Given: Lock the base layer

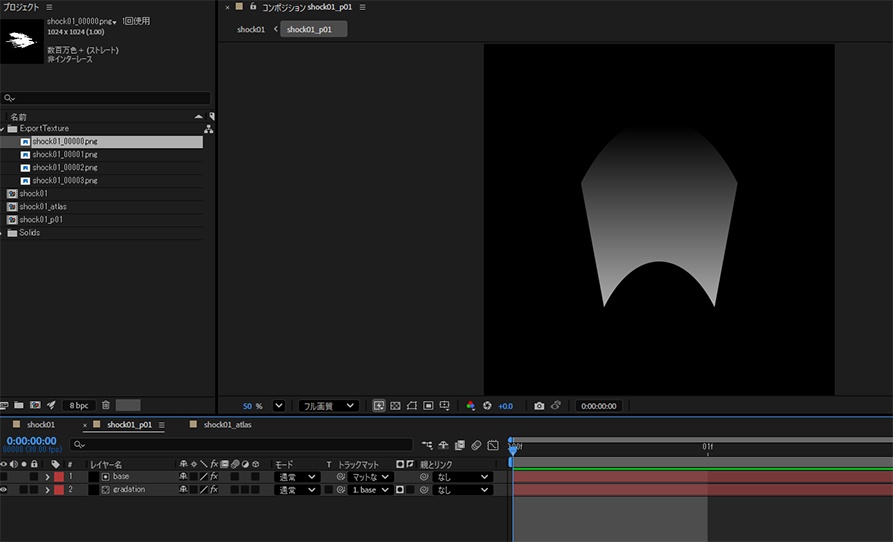Looking at the screenshot, I should [x=34, y=477].
